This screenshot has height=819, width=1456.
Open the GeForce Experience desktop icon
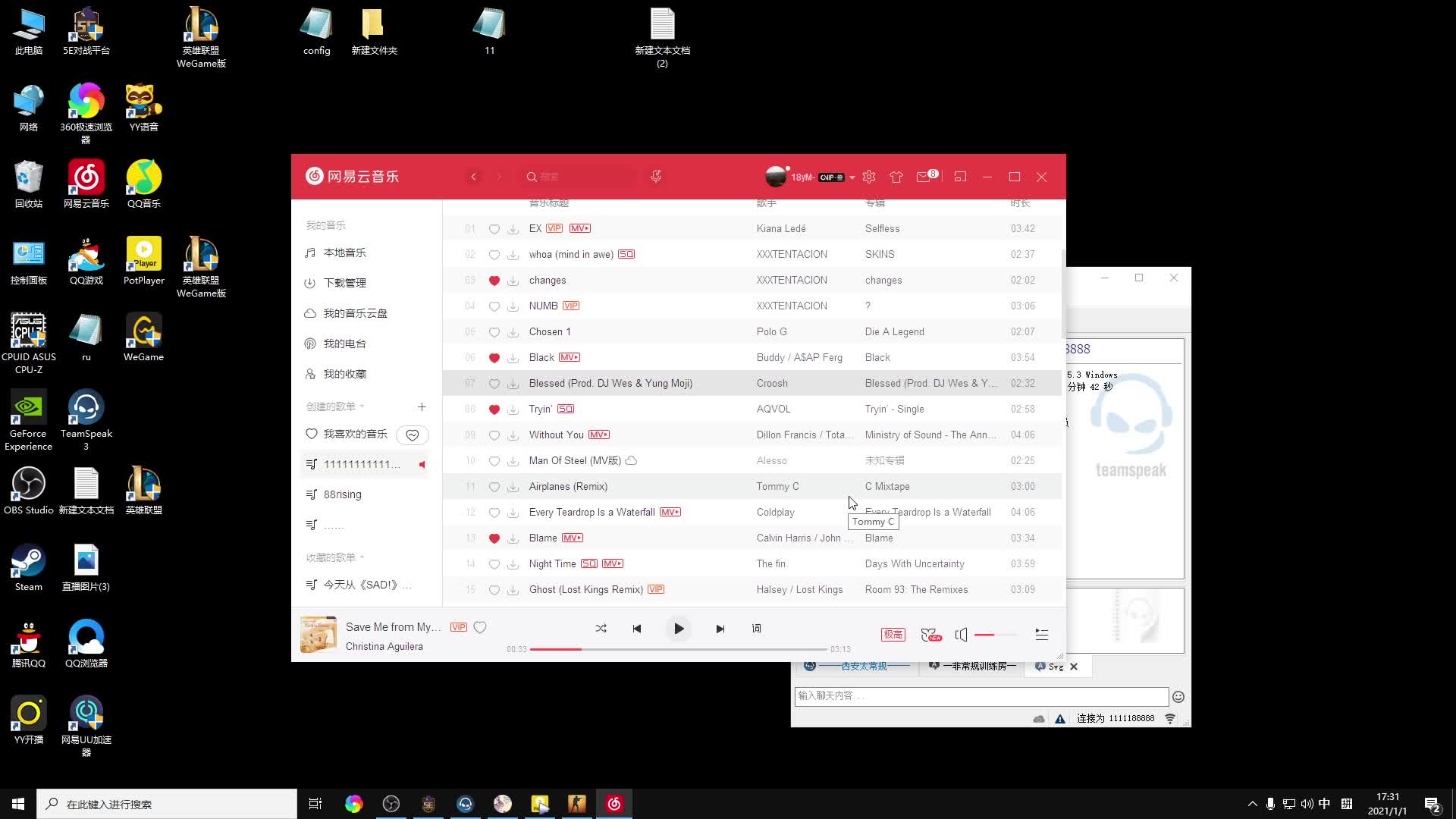coord(29,421)
